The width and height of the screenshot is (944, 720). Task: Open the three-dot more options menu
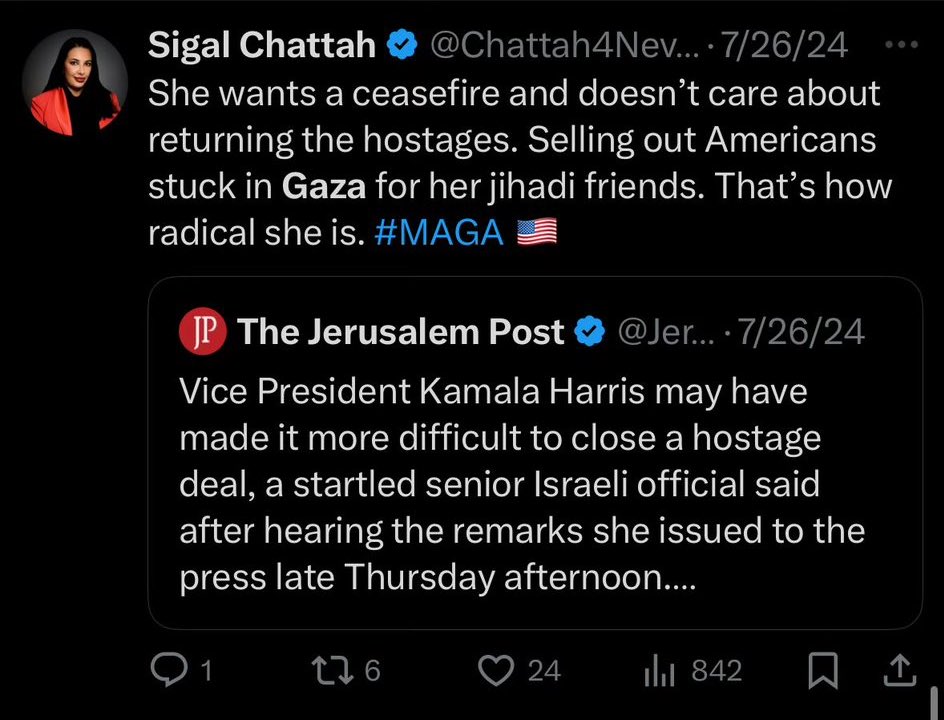click(902, 44)
